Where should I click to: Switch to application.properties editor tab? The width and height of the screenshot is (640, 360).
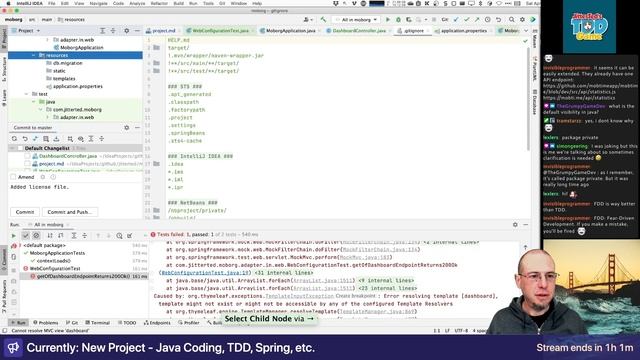(464, 31)
